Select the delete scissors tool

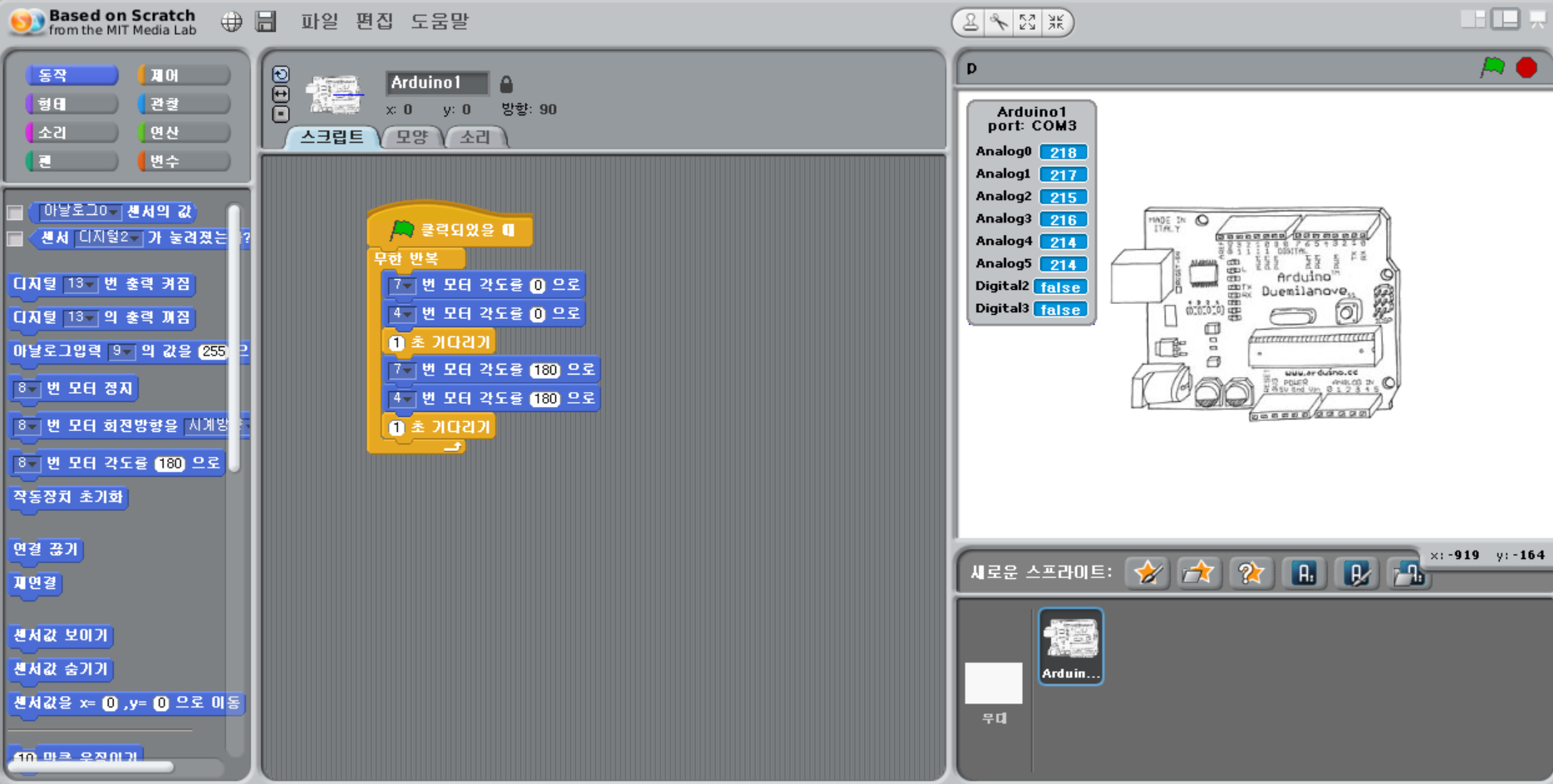pyautogui.click(x=999, y=22)
